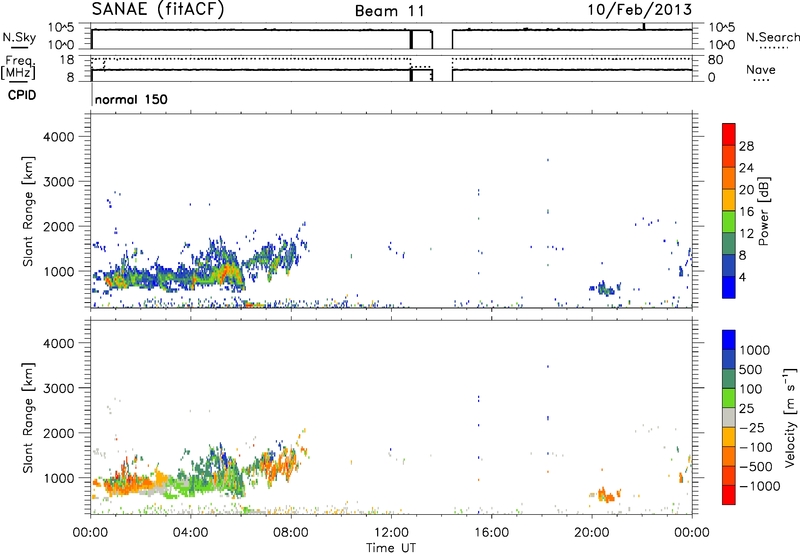Click '3000' tick on the velocity panel
The image size is (800, 554).
coord(59,388)
